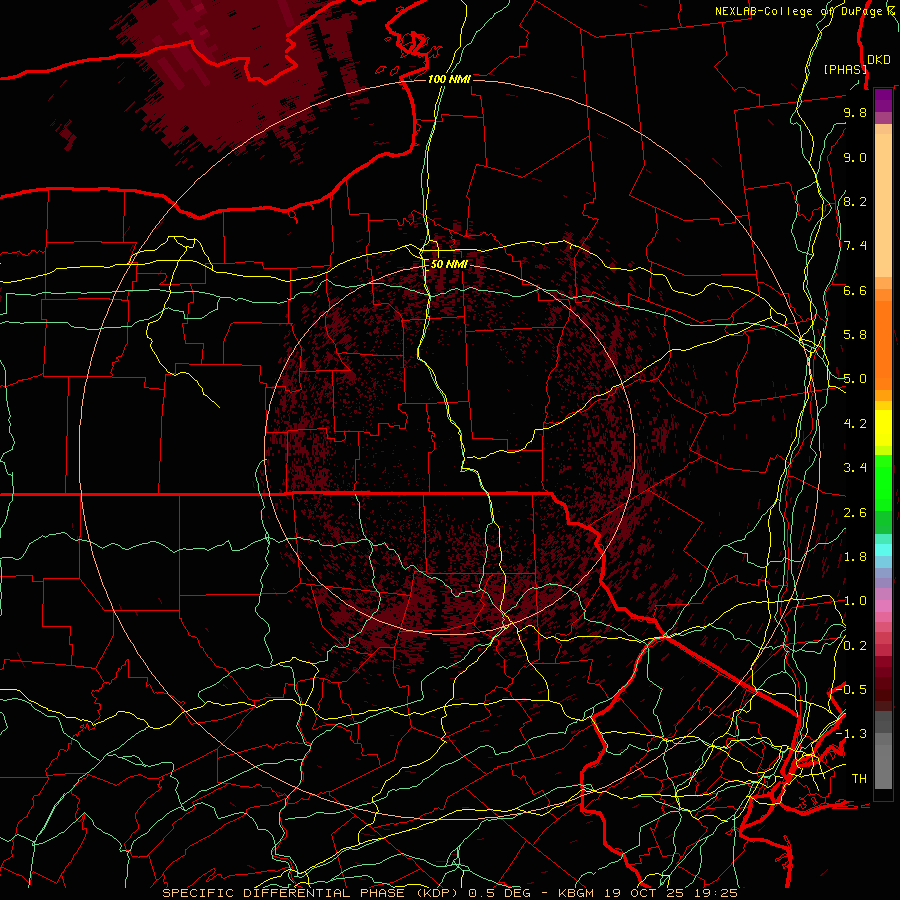
Task: Click the 0.2 value on the color scale
Action: click(x=855, y=646)
